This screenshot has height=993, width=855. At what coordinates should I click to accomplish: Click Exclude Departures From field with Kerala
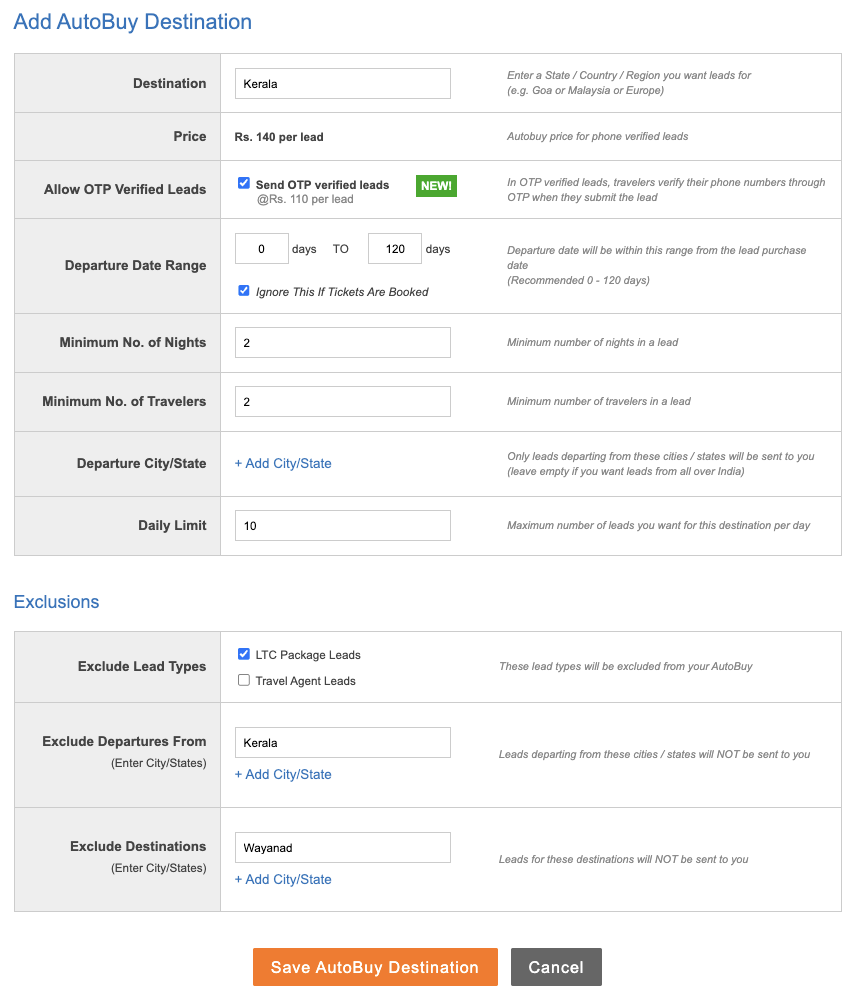[x=342, y=743]
